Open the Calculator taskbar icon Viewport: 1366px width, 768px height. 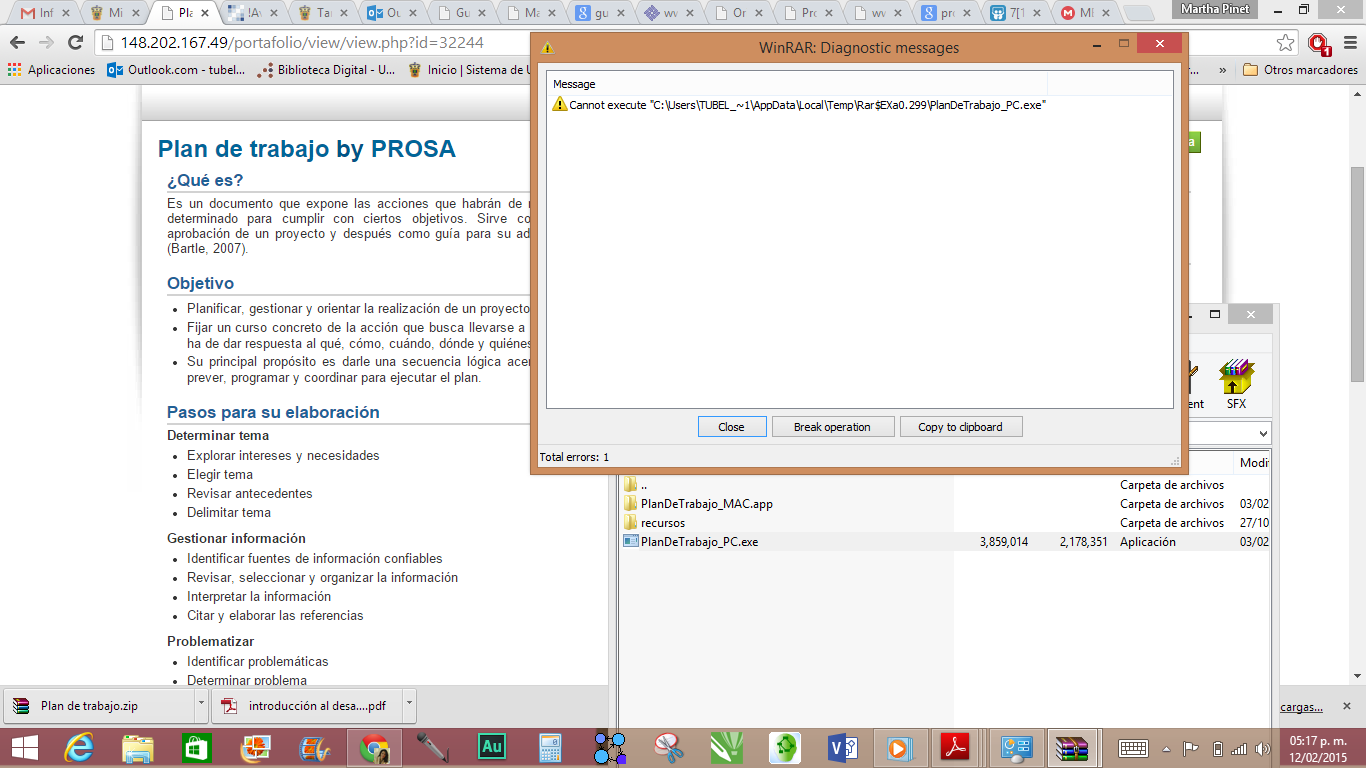coord(550,747)
